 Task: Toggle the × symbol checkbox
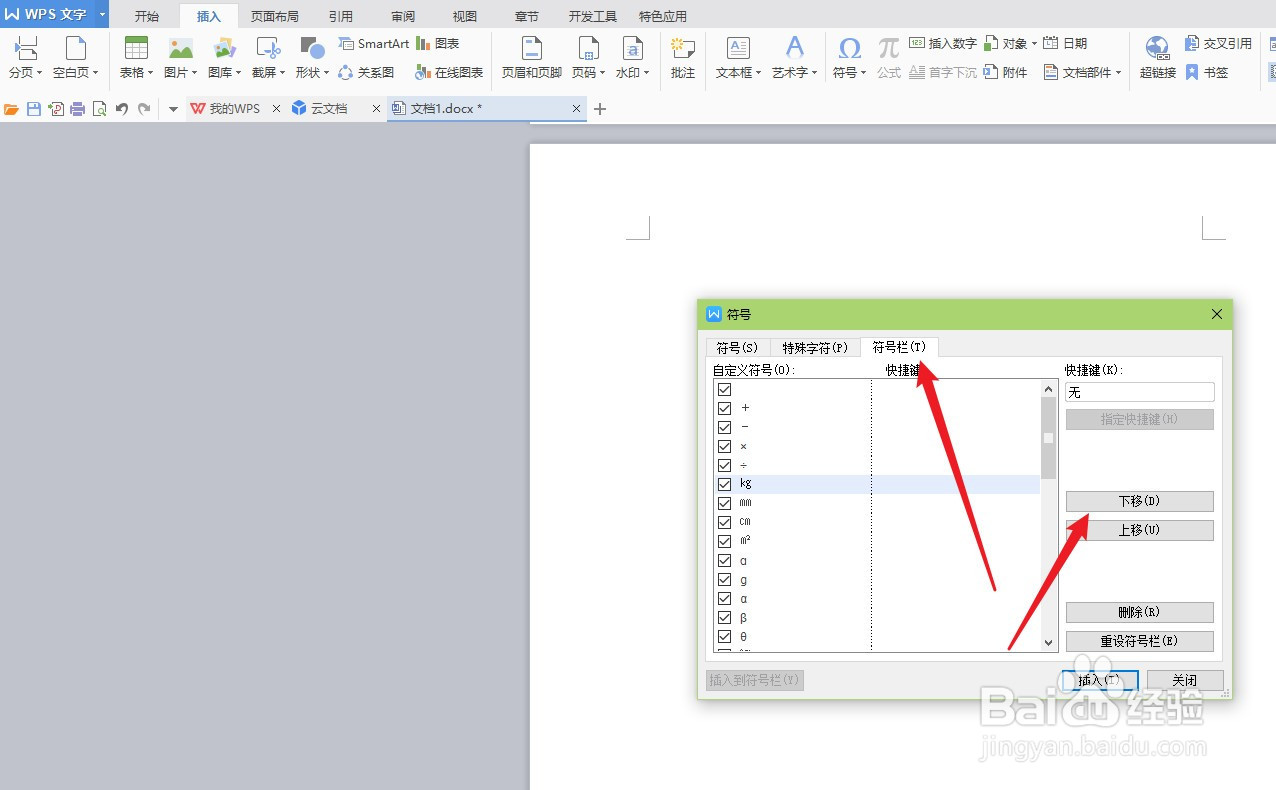click(x=725, y=446)
